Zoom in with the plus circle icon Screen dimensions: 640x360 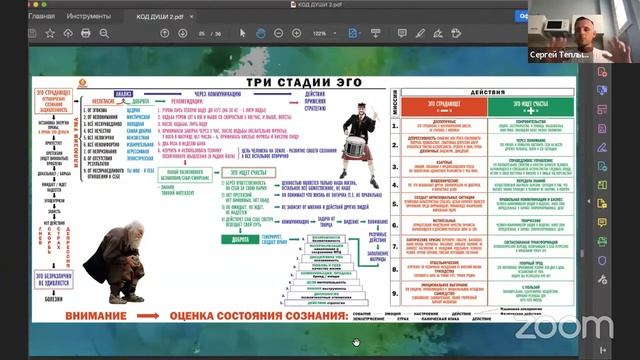297,33
